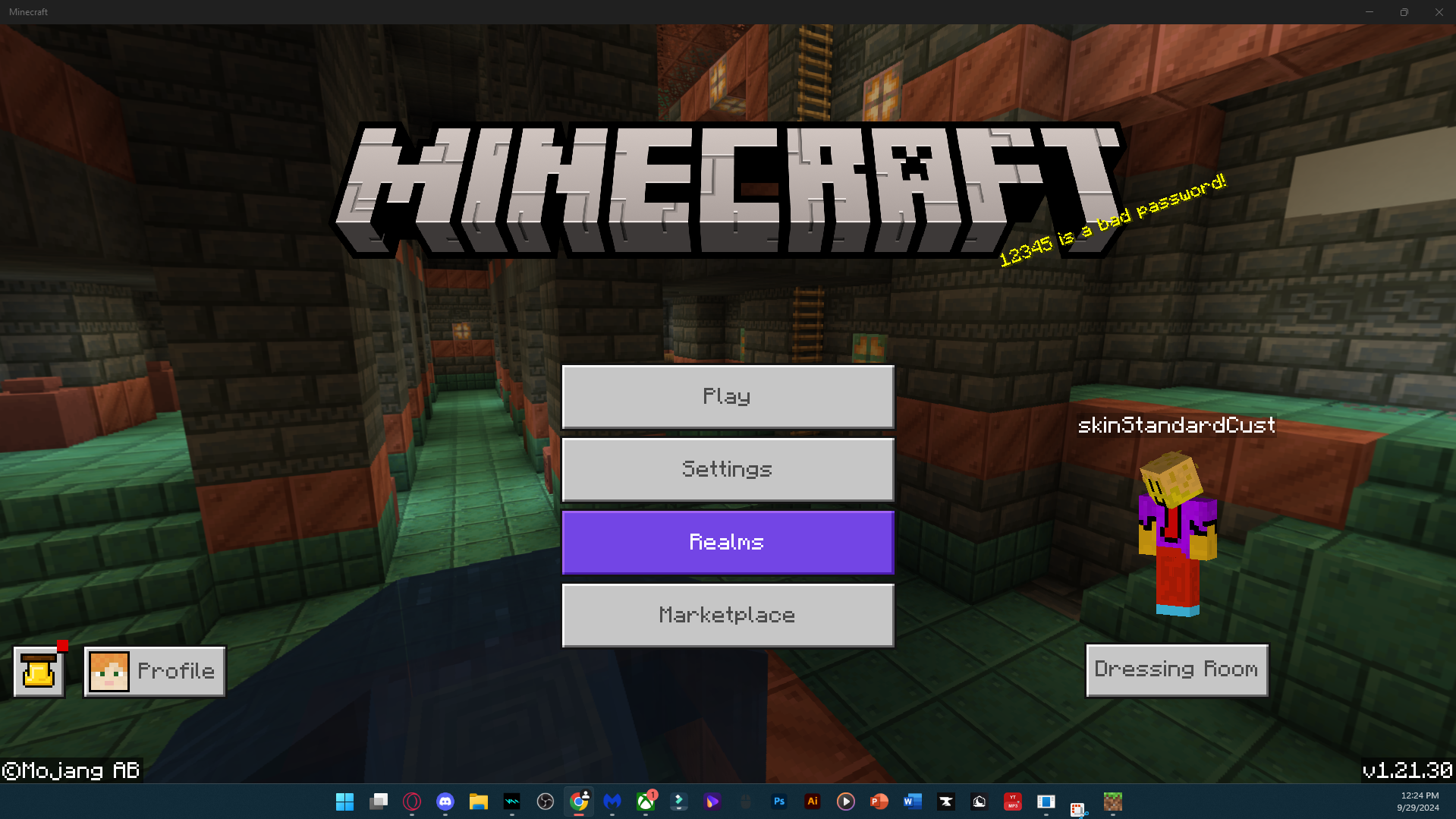
Task: Click the skinStandardCust player name
Action: coord(1177,425)
